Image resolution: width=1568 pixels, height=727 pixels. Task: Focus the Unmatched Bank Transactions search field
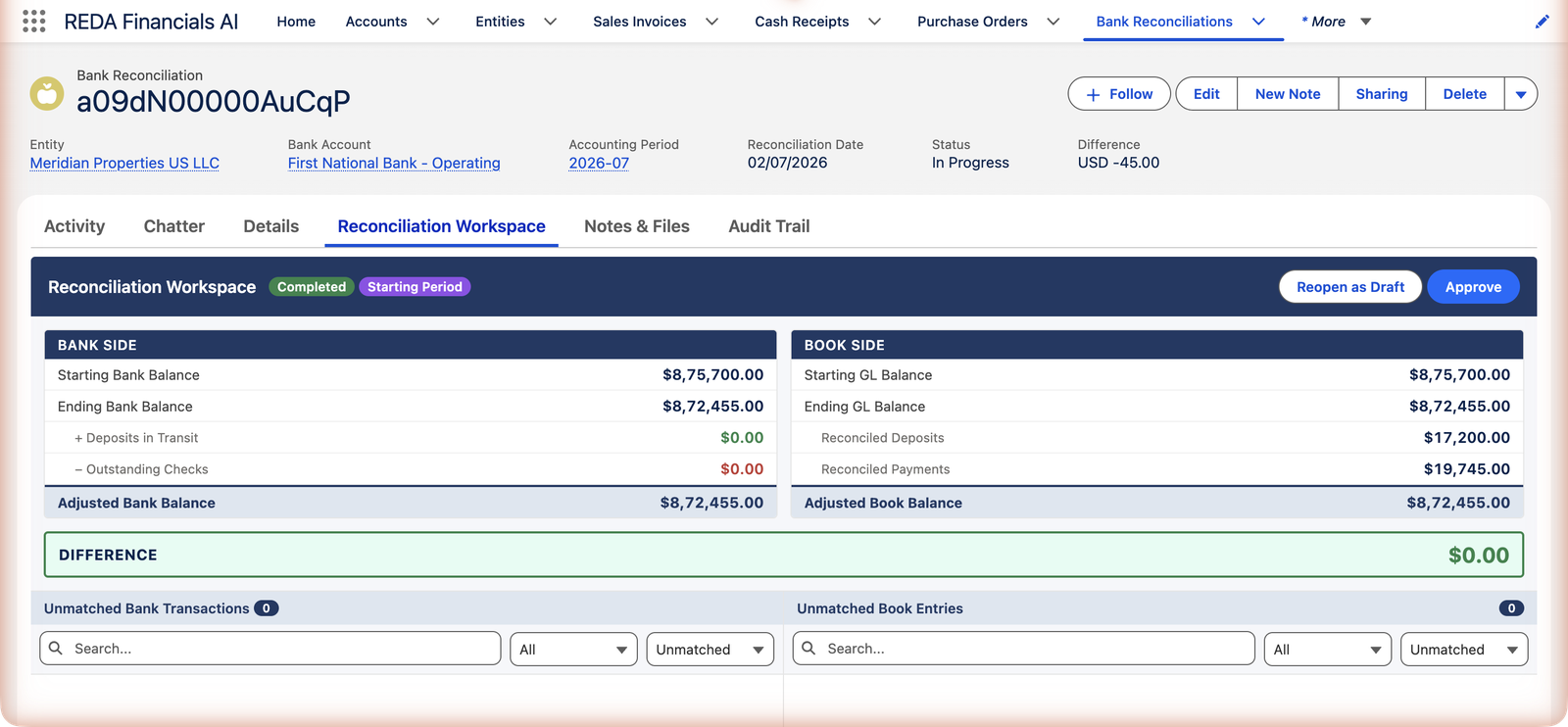(x=270, y=649)
